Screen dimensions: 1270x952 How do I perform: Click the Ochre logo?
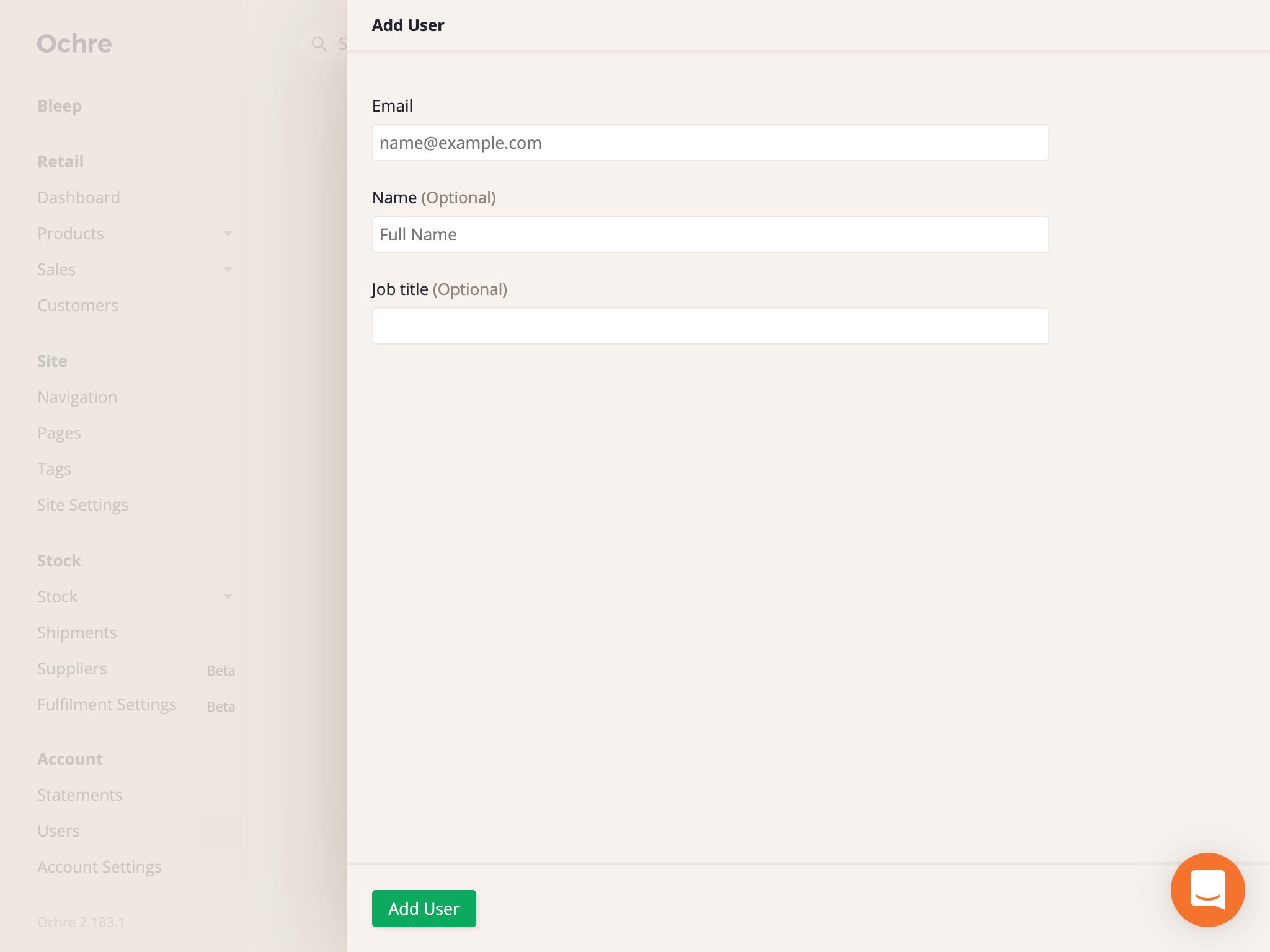point(74,43)
